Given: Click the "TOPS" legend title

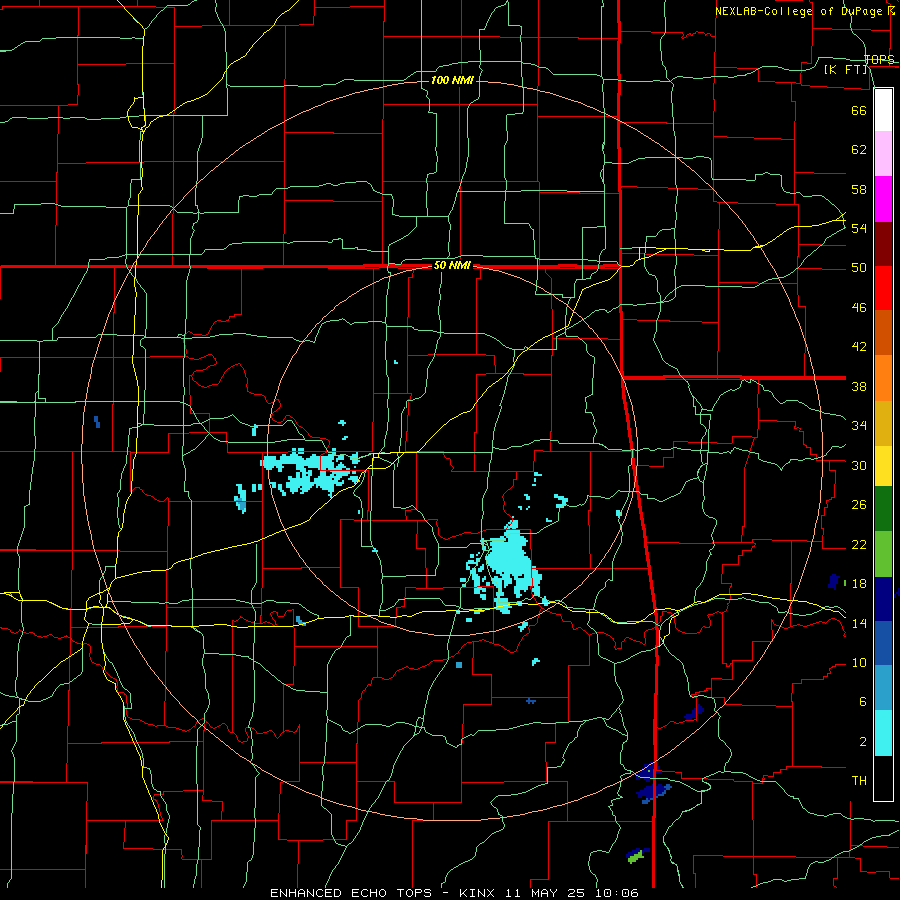Looking at the screenshot, I should pos(879,59).
